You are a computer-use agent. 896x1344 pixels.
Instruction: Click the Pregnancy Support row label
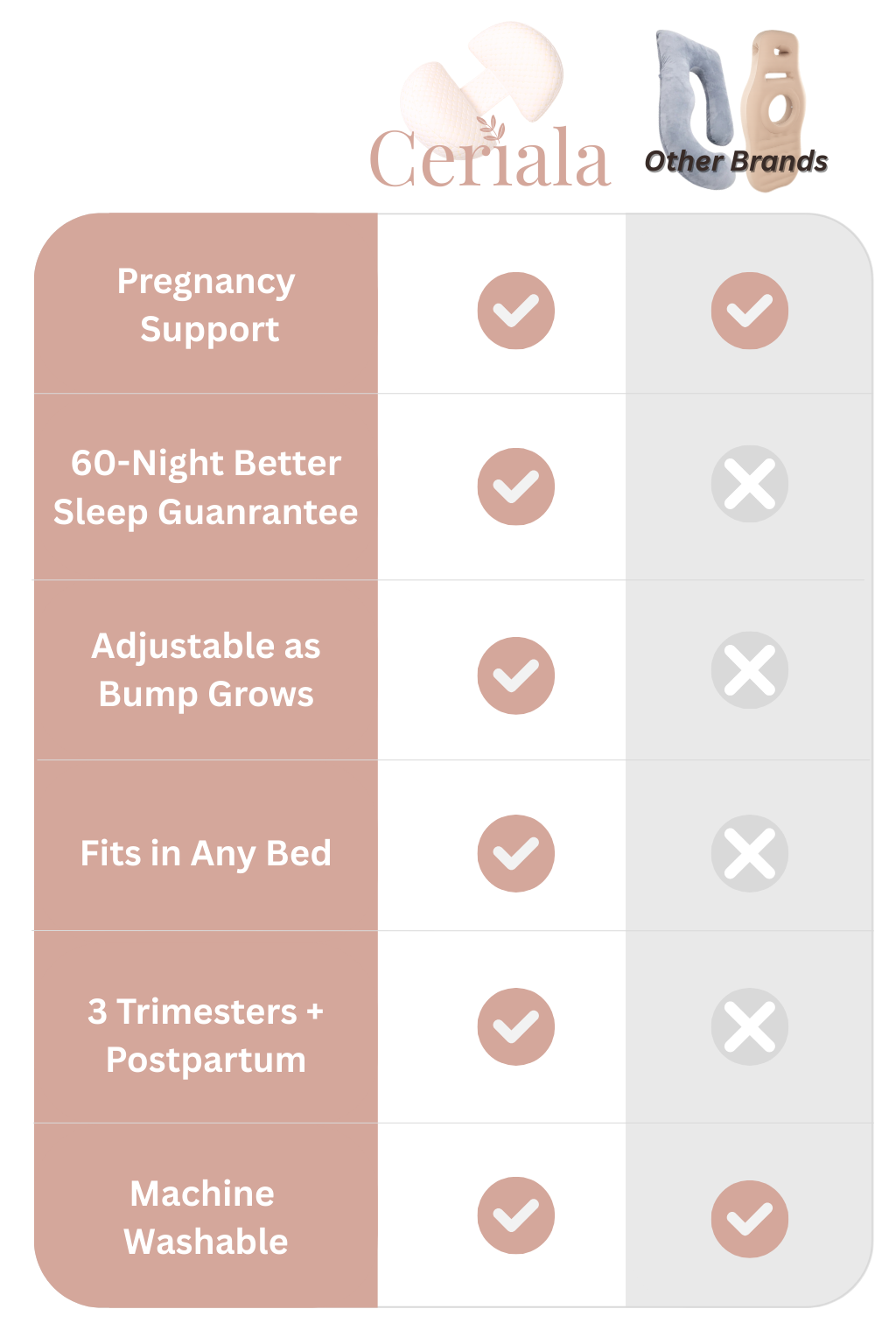coord(206,305)
